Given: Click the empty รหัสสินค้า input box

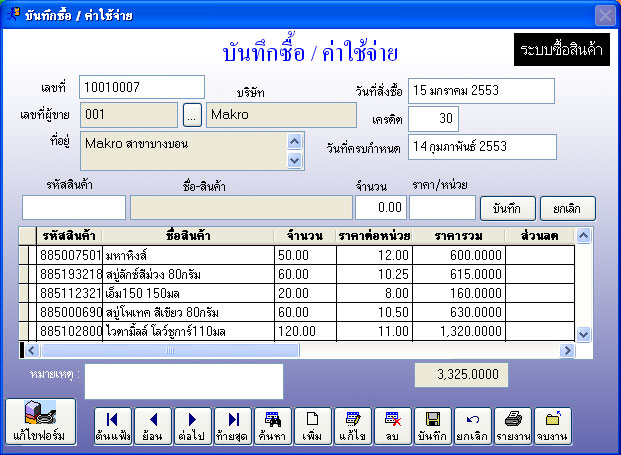Looking at the screenshot, I should pyautogui.click(x=74, y=207).
